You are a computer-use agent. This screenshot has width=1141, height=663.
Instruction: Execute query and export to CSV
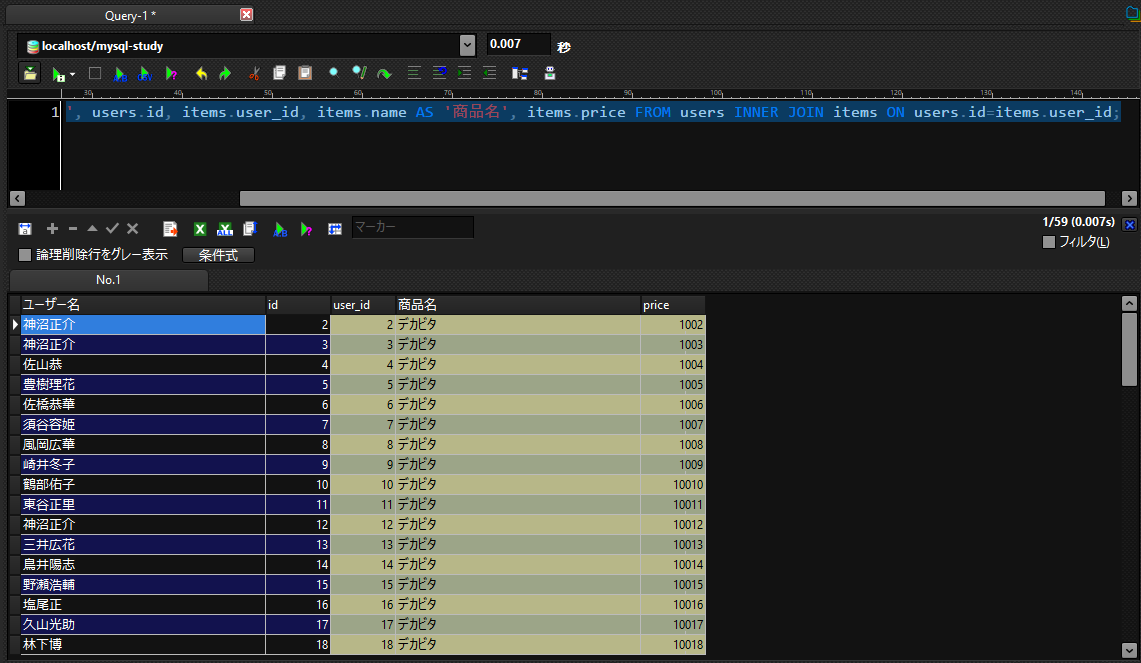(x=145, y=74)
